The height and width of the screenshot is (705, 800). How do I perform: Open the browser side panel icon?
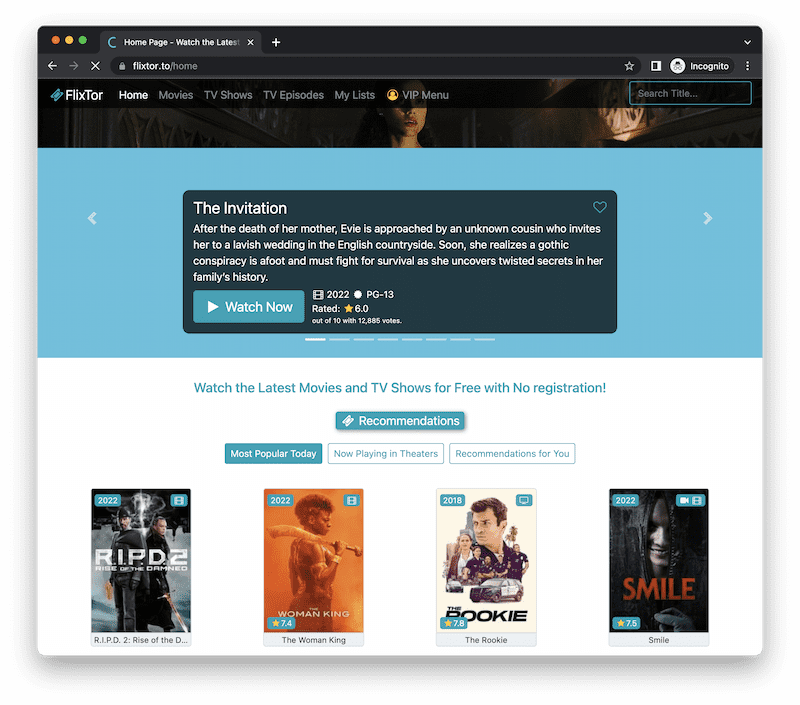[x=656, y=66]
